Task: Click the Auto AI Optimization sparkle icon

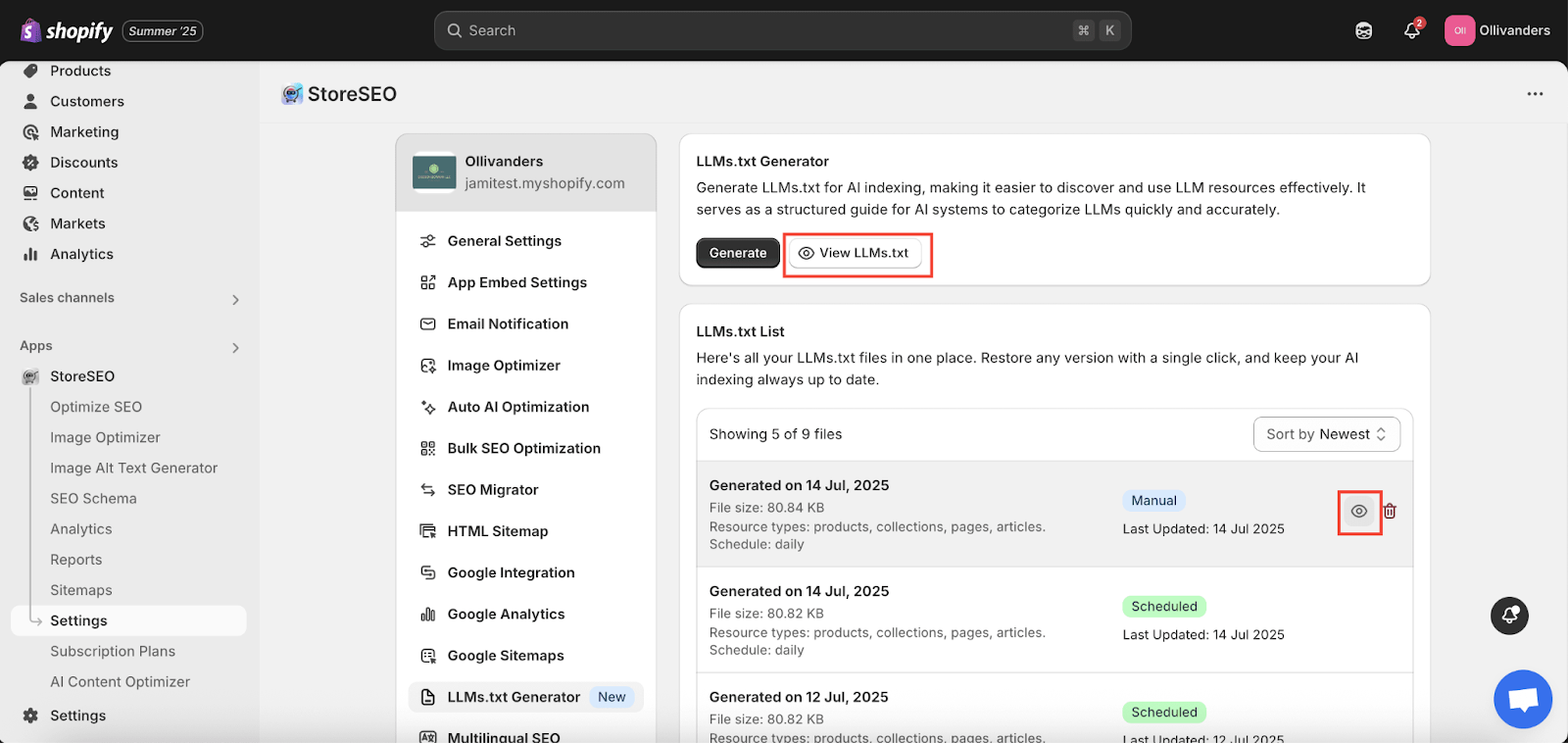Action: tap(428, 407)
